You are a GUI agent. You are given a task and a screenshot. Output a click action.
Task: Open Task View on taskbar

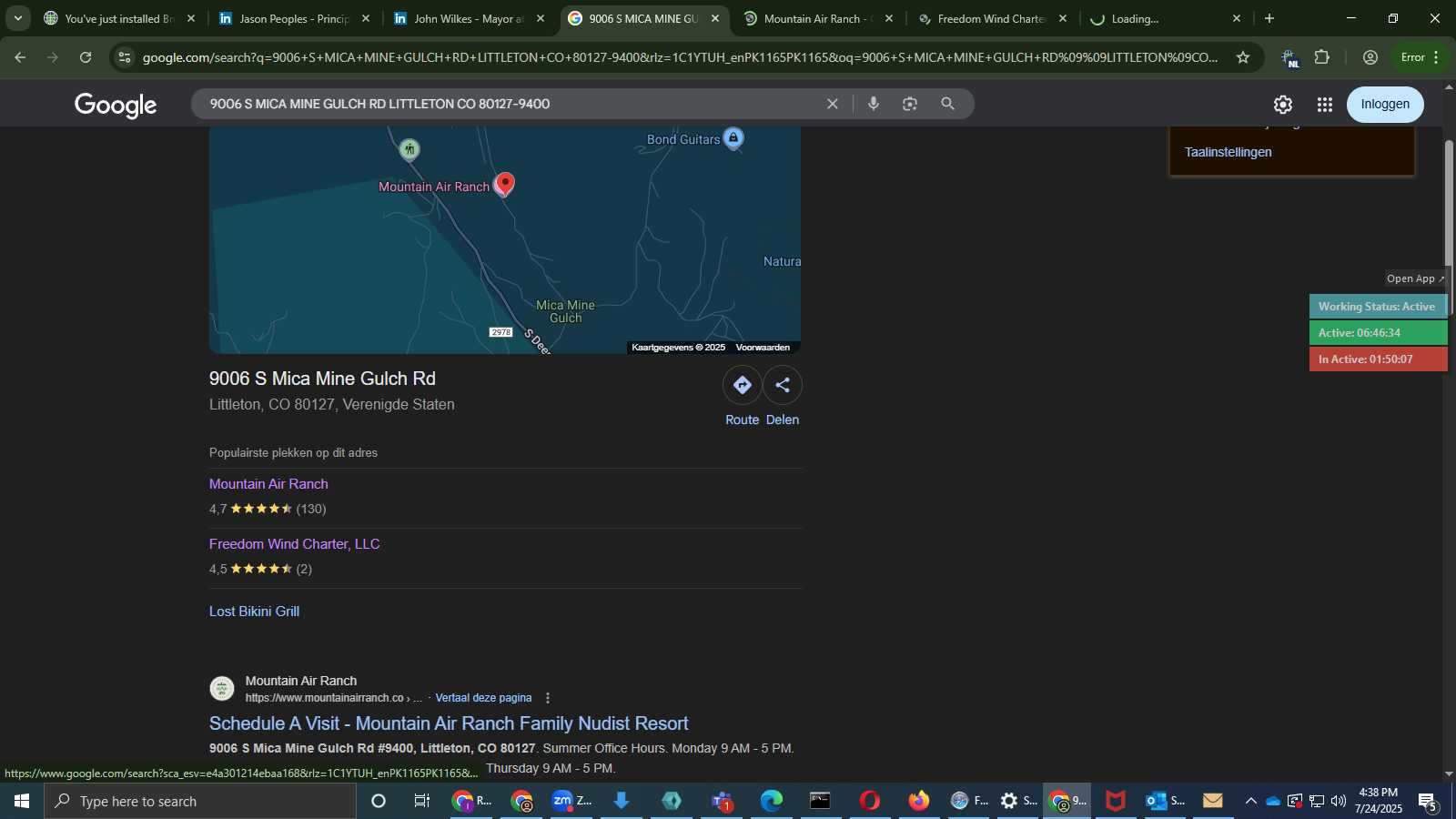pos(422,801)
